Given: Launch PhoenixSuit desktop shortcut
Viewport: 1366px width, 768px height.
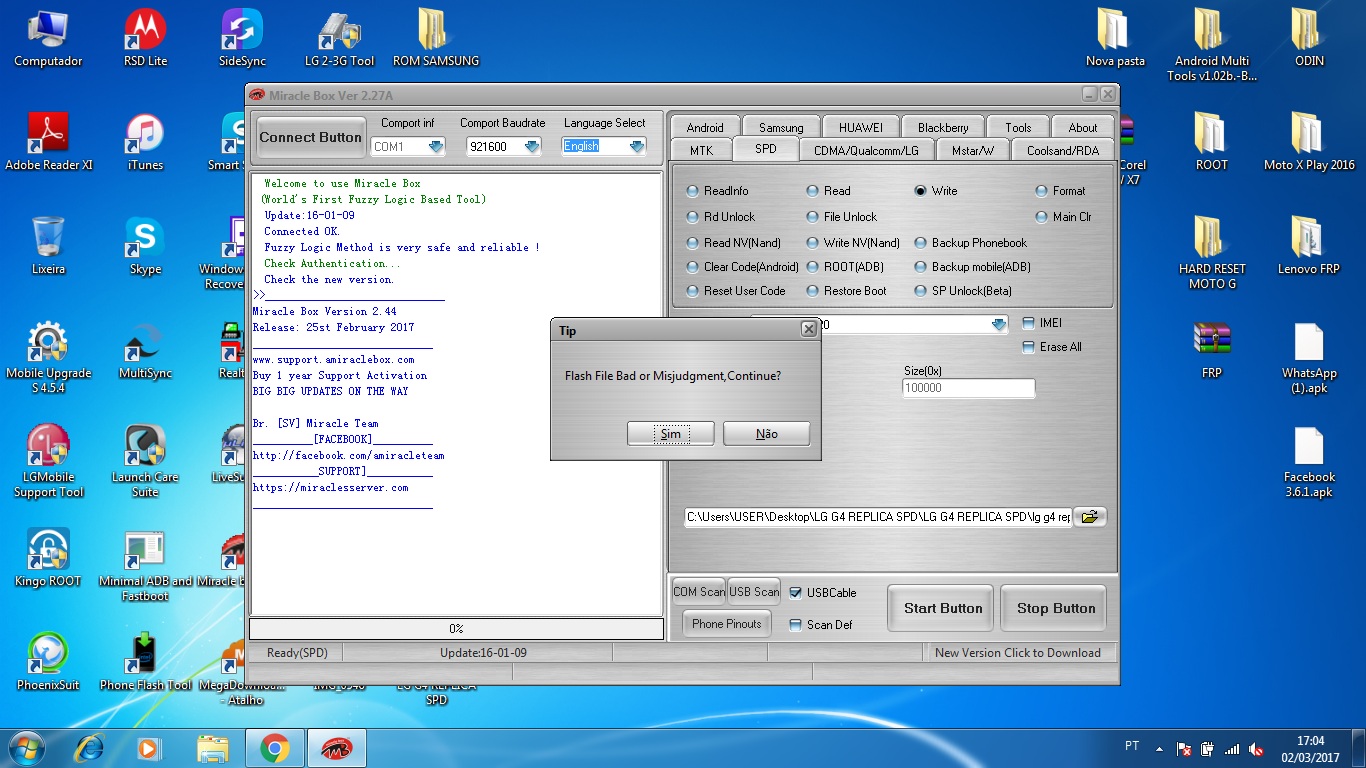Looking at the screenshot, I should (x=48, y=662).
